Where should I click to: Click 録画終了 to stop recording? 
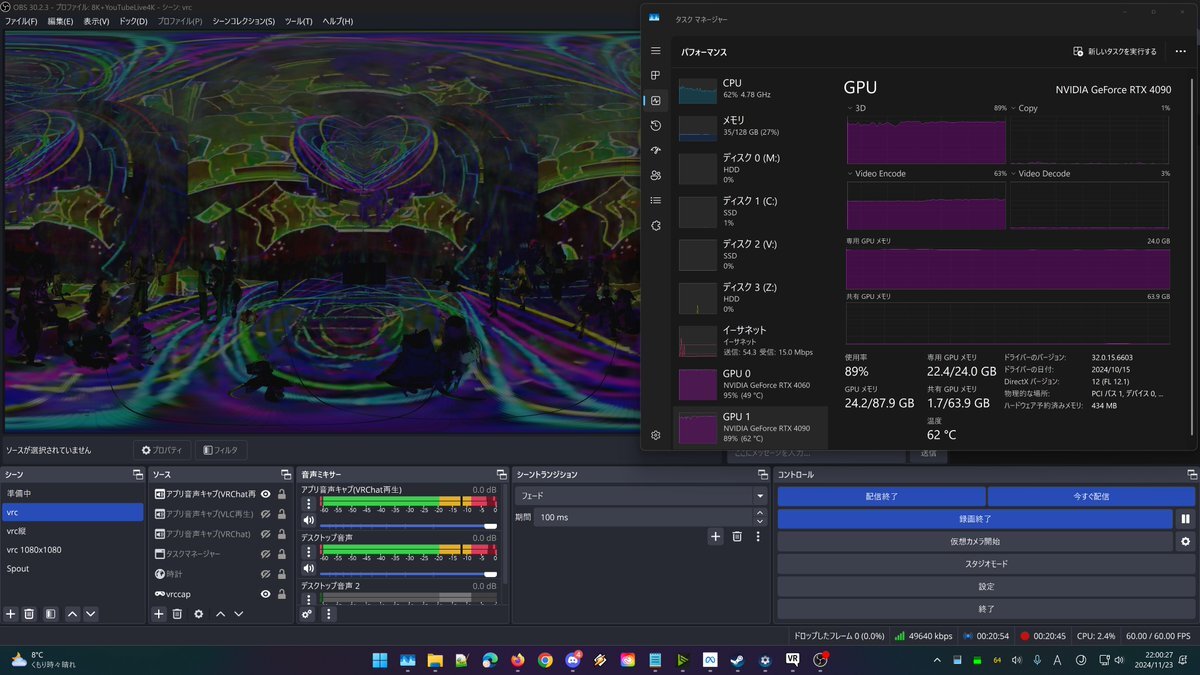[975, 519]
